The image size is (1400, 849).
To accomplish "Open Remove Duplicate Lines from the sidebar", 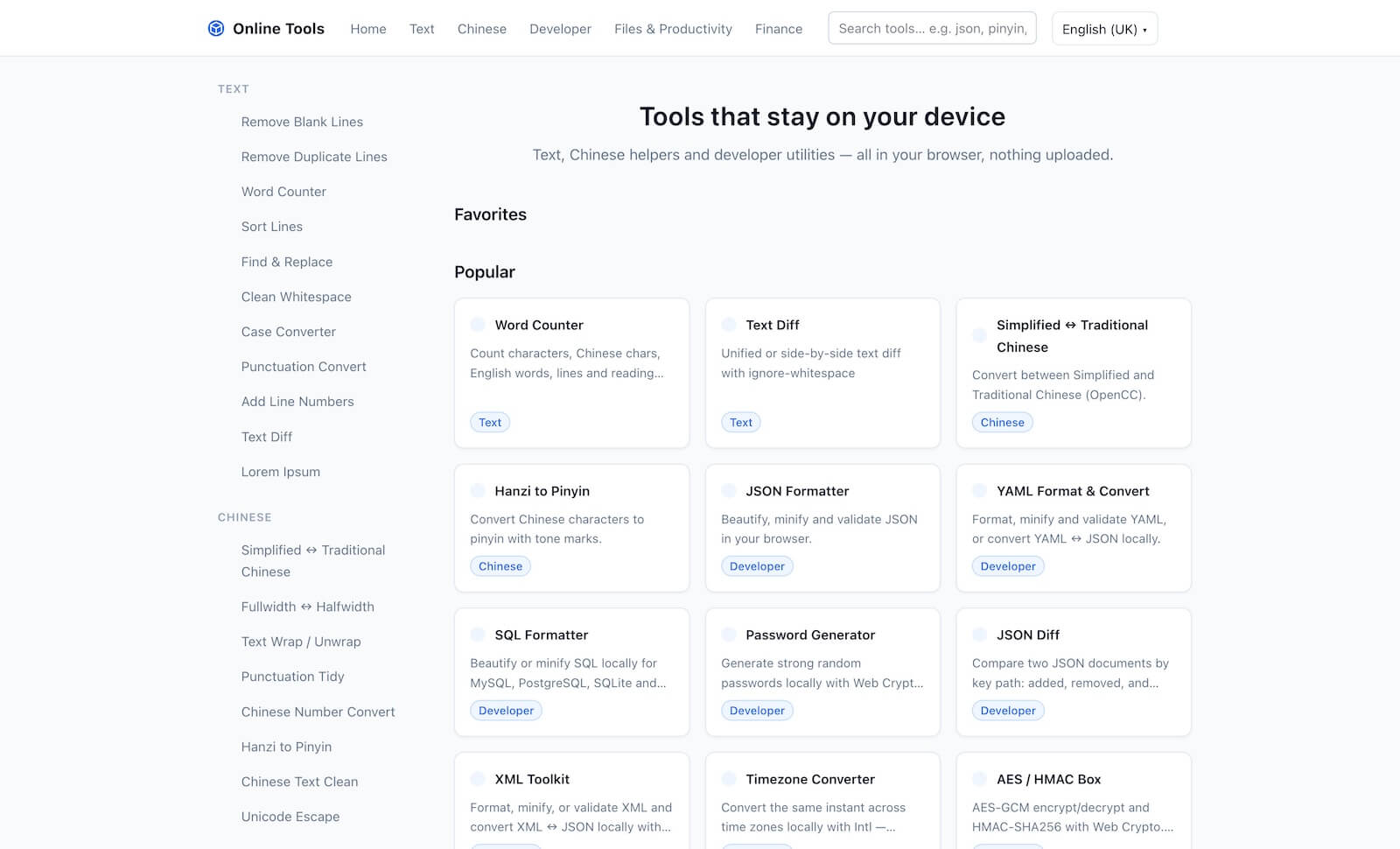I will point(314,157).
